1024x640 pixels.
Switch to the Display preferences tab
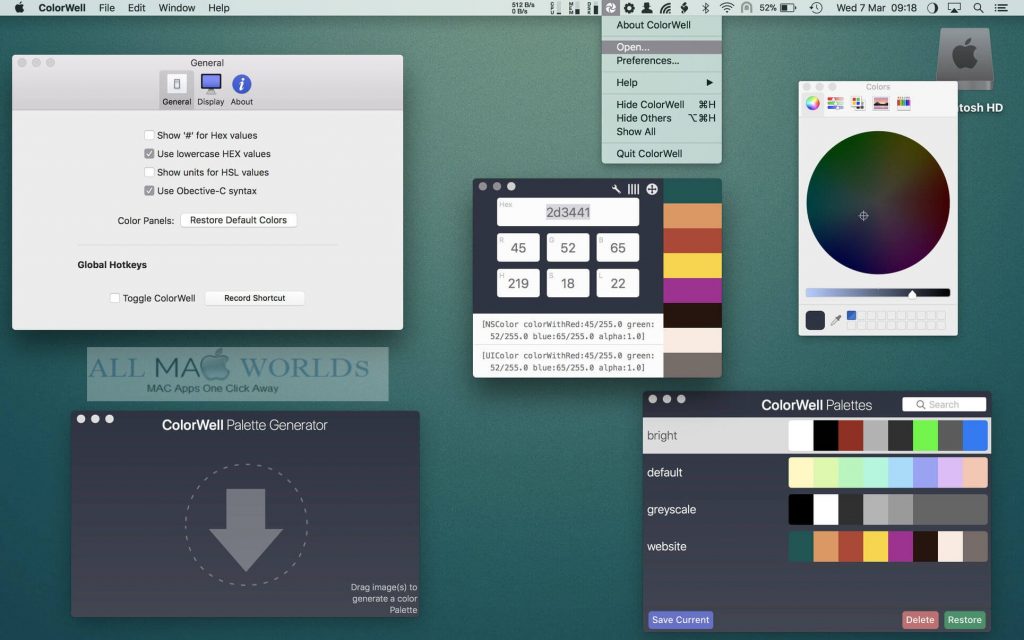point(211,89)
